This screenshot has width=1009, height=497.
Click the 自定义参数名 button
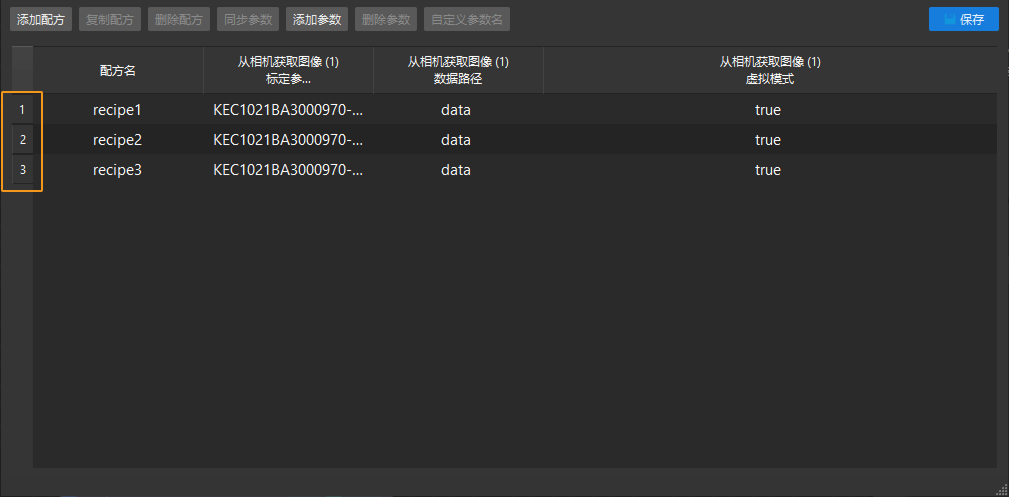[467, 19]
